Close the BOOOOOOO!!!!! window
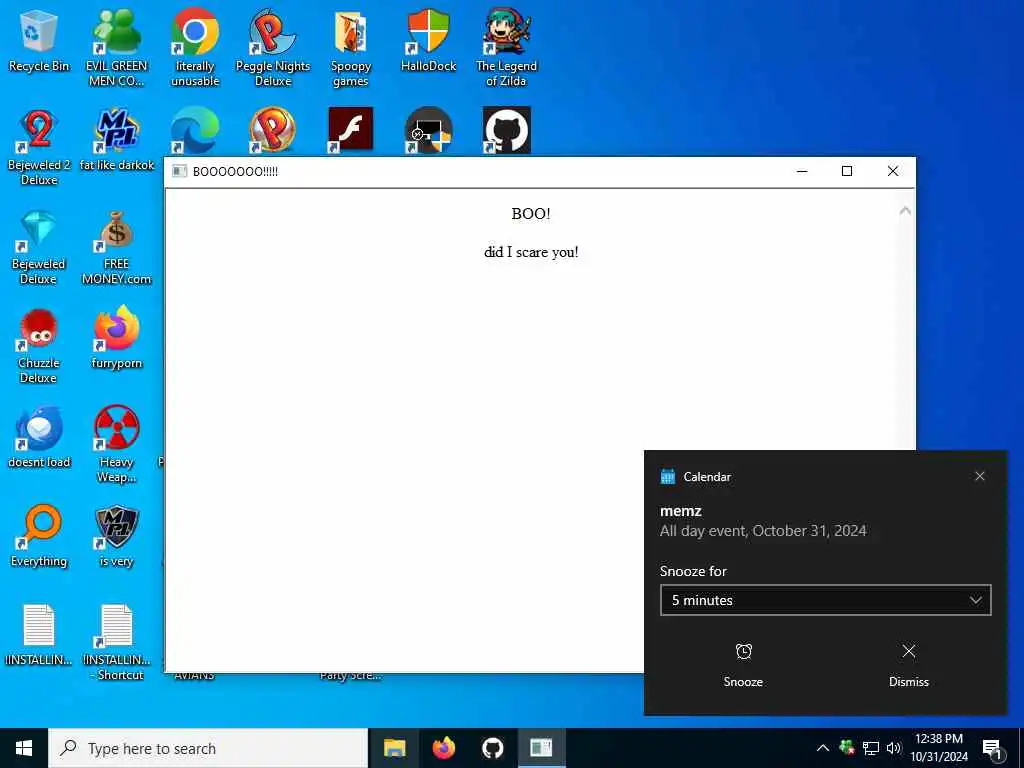The image size is (1024, 768). (x=893, y=171)
